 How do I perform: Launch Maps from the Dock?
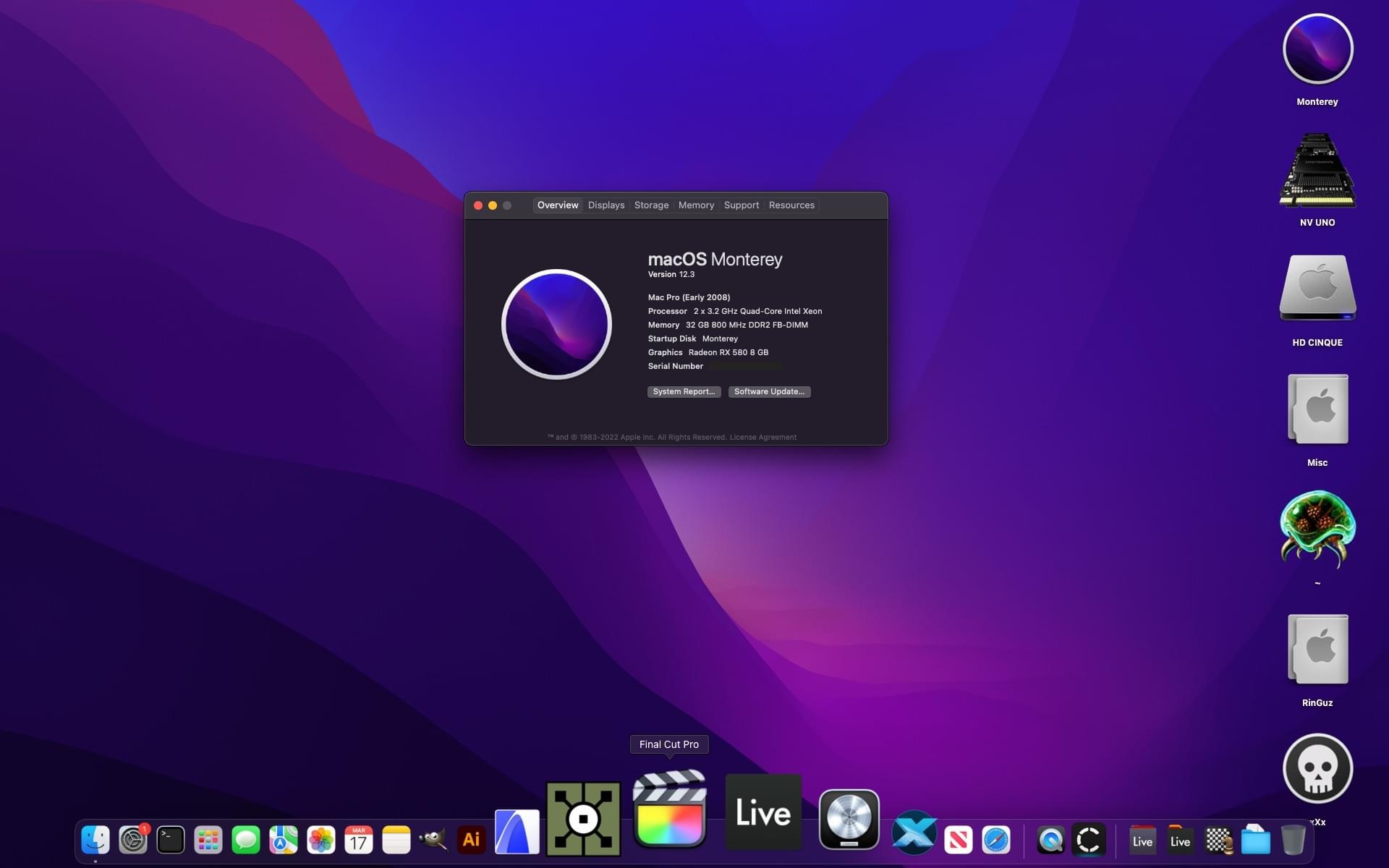pos(284,840)
